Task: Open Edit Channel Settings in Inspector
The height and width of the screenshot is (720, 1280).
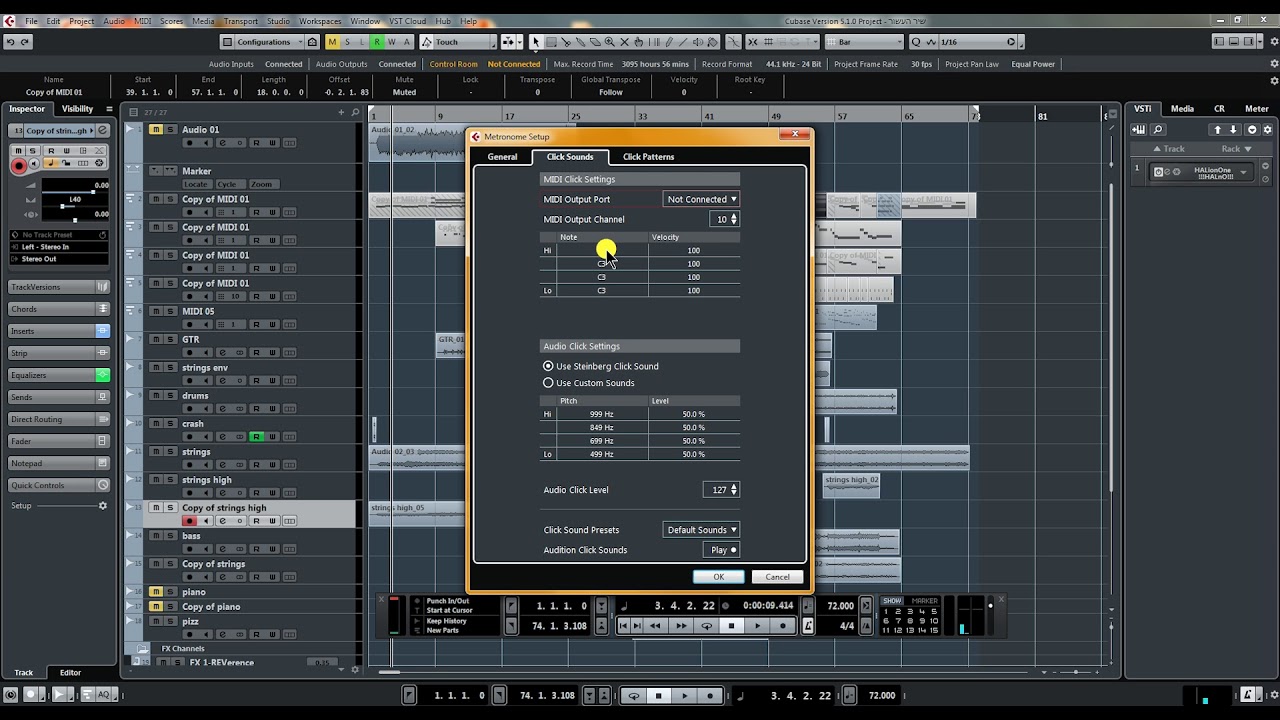Action: click(x=102, y=131)
